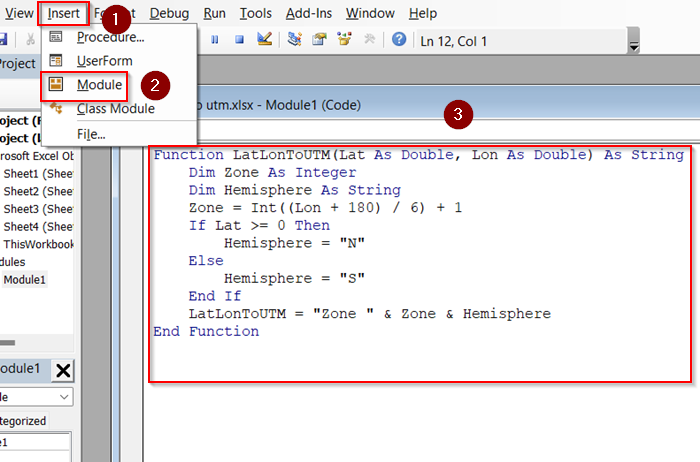The image size is (700, 462).
Task: Select Microsoft Excel Objects folder node
Action: (x=37, y=156)
